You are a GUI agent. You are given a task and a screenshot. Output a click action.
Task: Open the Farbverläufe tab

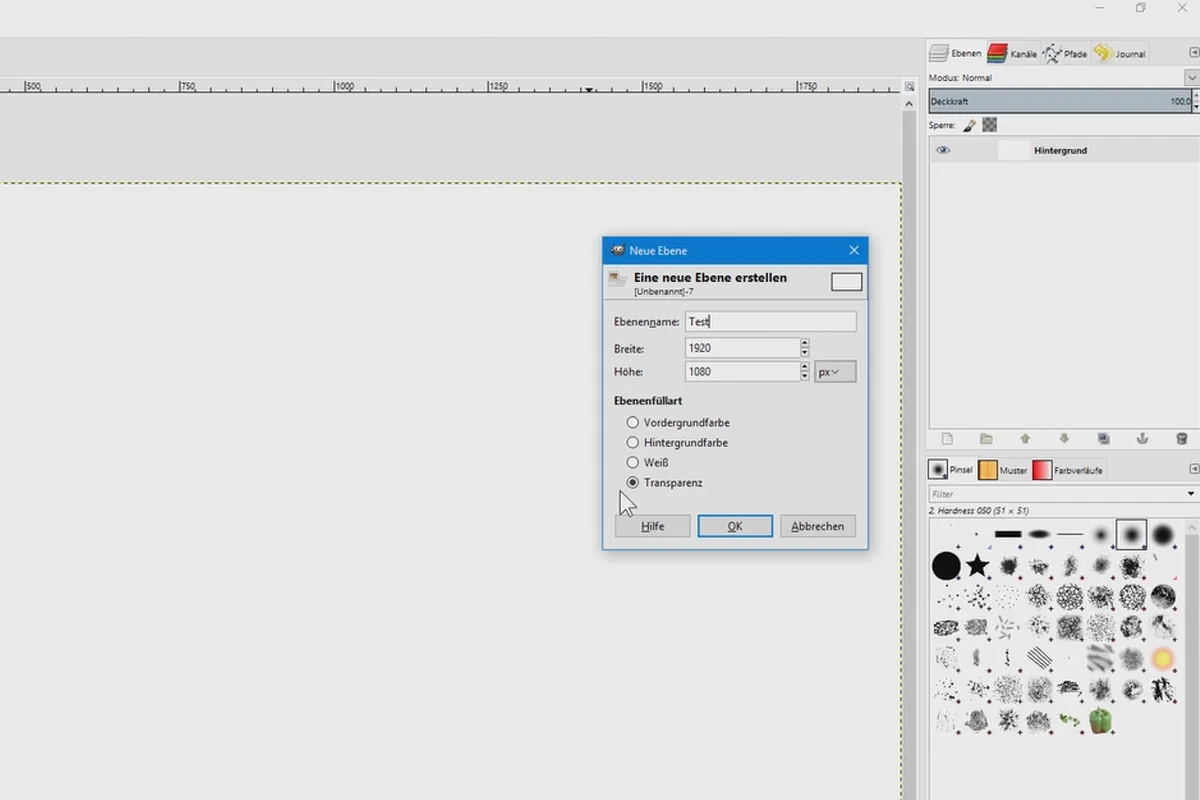(x=1068, y=470)
